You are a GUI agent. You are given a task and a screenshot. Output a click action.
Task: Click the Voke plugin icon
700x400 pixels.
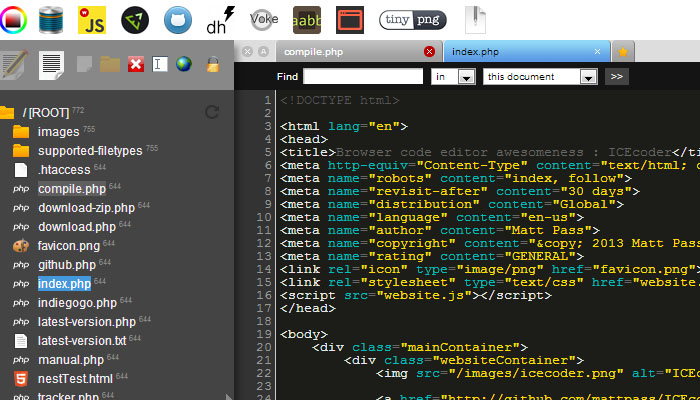tap(264, 19)
